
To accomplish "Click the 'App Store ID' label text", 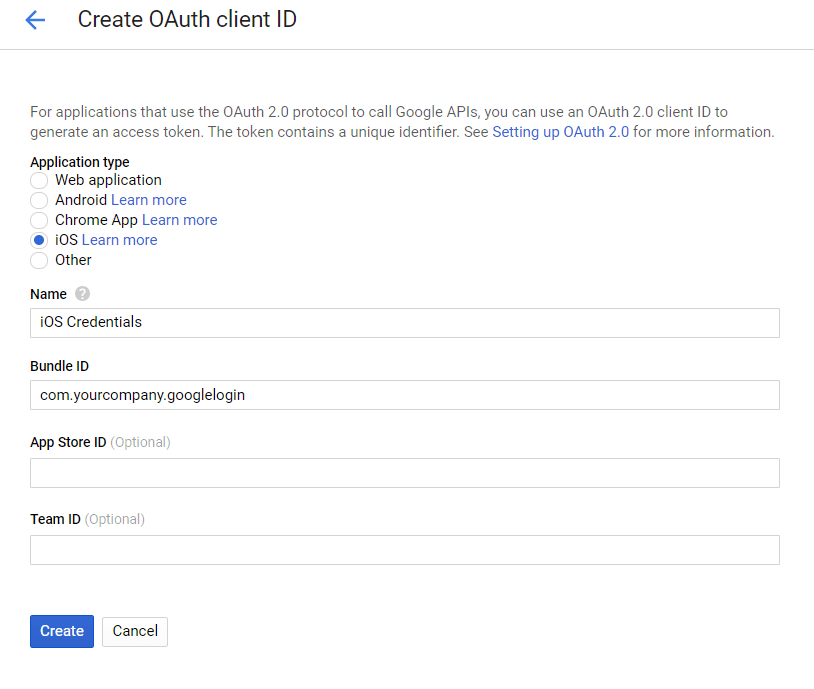I will (68, 442).
